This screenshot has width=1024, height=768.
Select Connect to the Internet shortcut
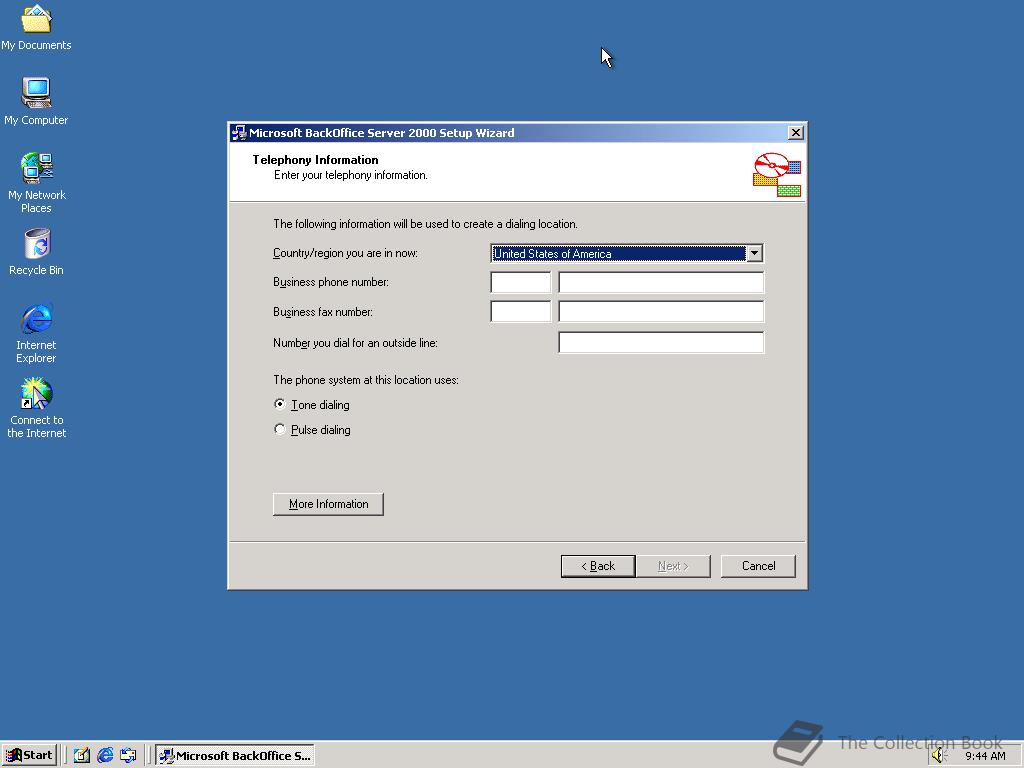pos(36,408)
